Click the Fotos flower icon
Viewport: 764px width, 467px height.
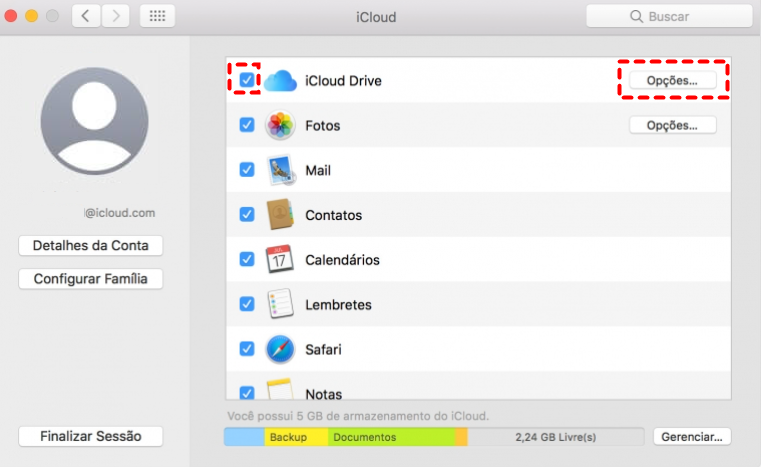click(280, 125)
